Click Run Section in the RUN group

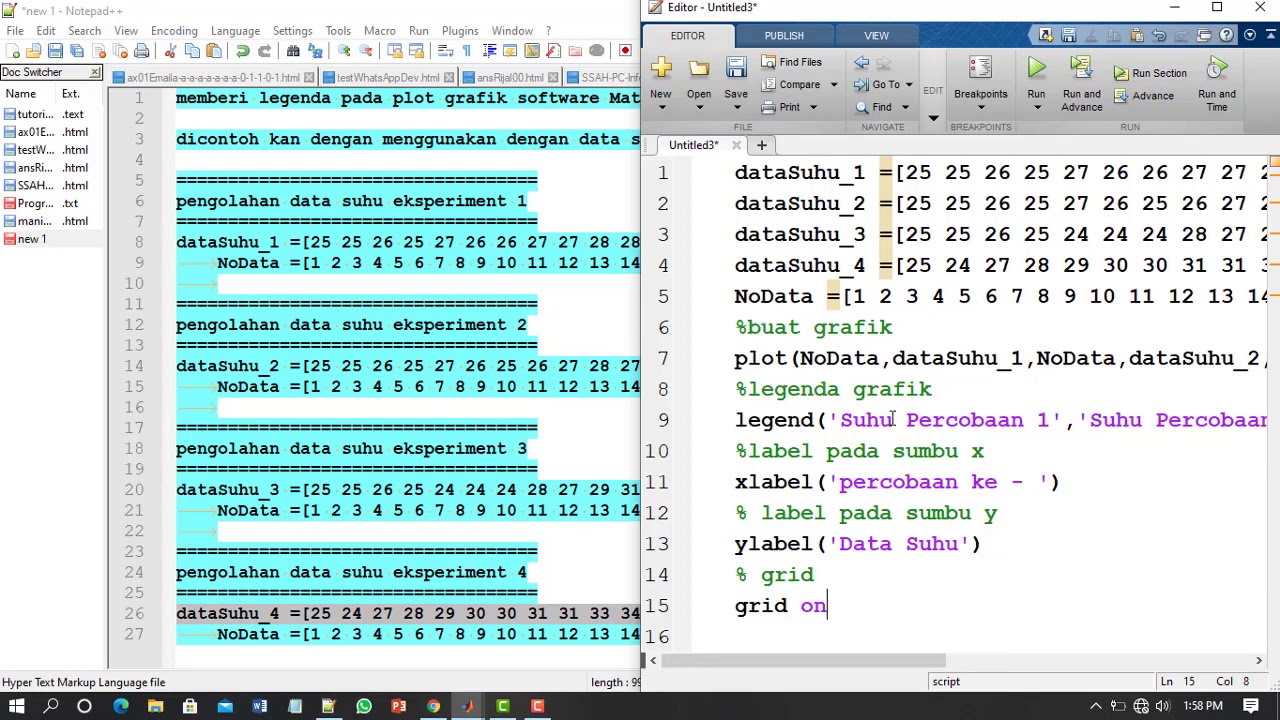pyautogui.click(x=1150, y=73)
